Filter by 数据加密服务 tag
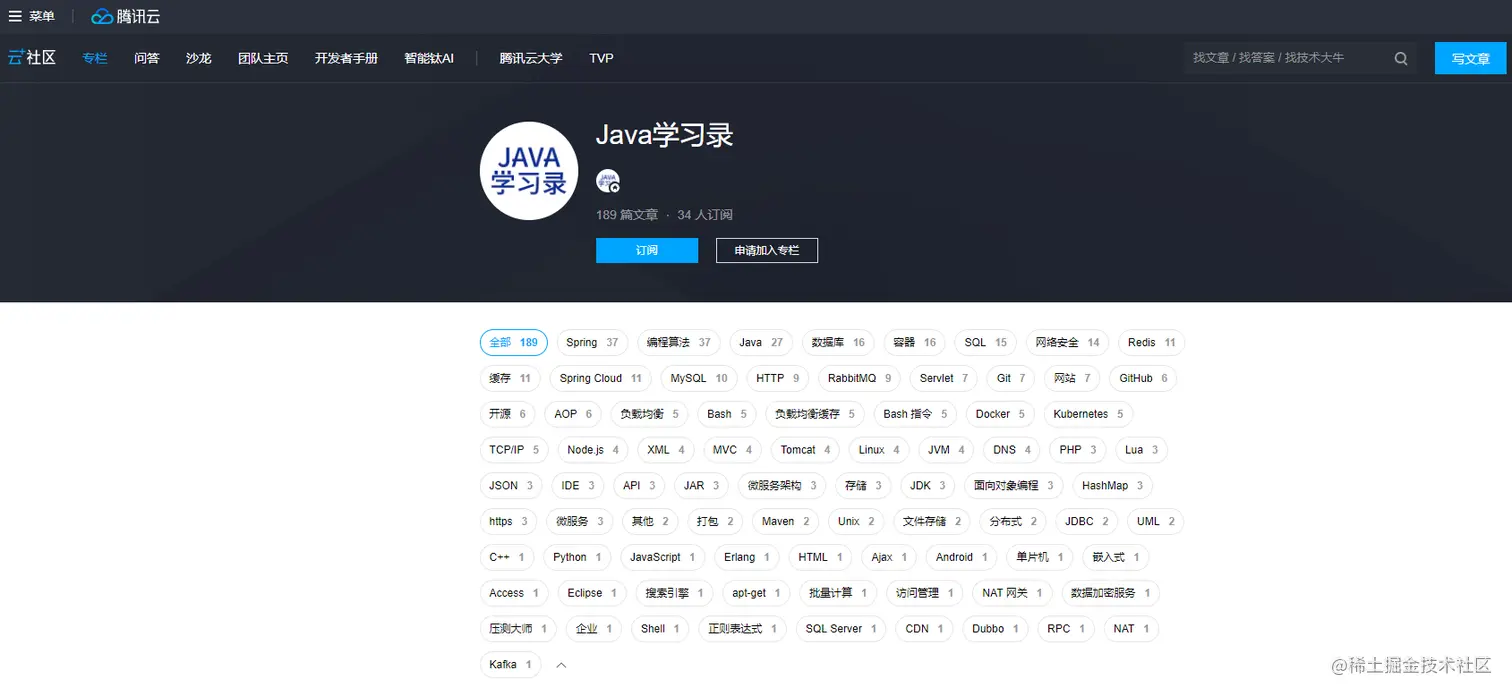 pyautogui.click(x=1110, y=593)
